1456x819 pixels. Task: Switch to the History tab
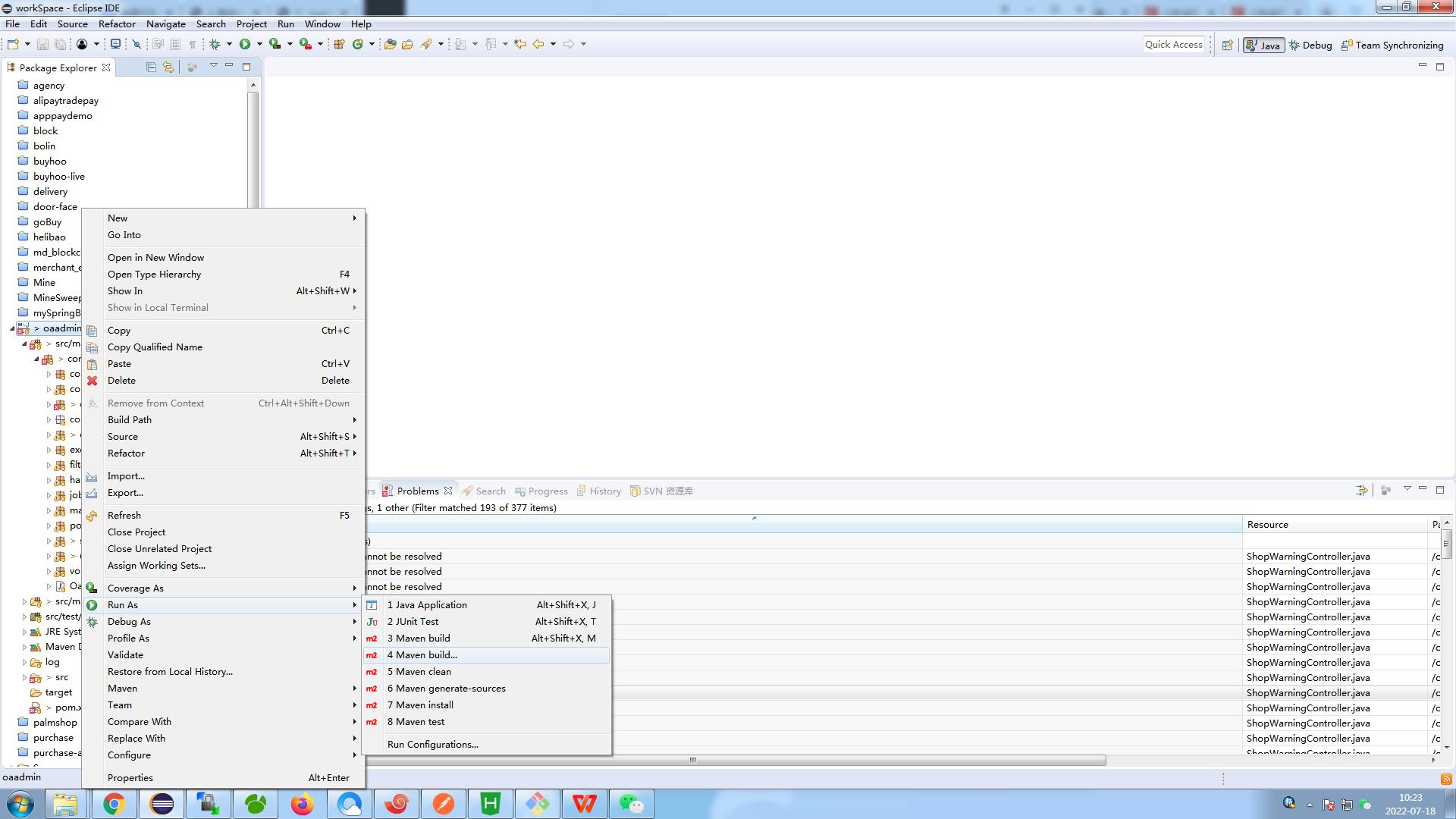point(598,491)
